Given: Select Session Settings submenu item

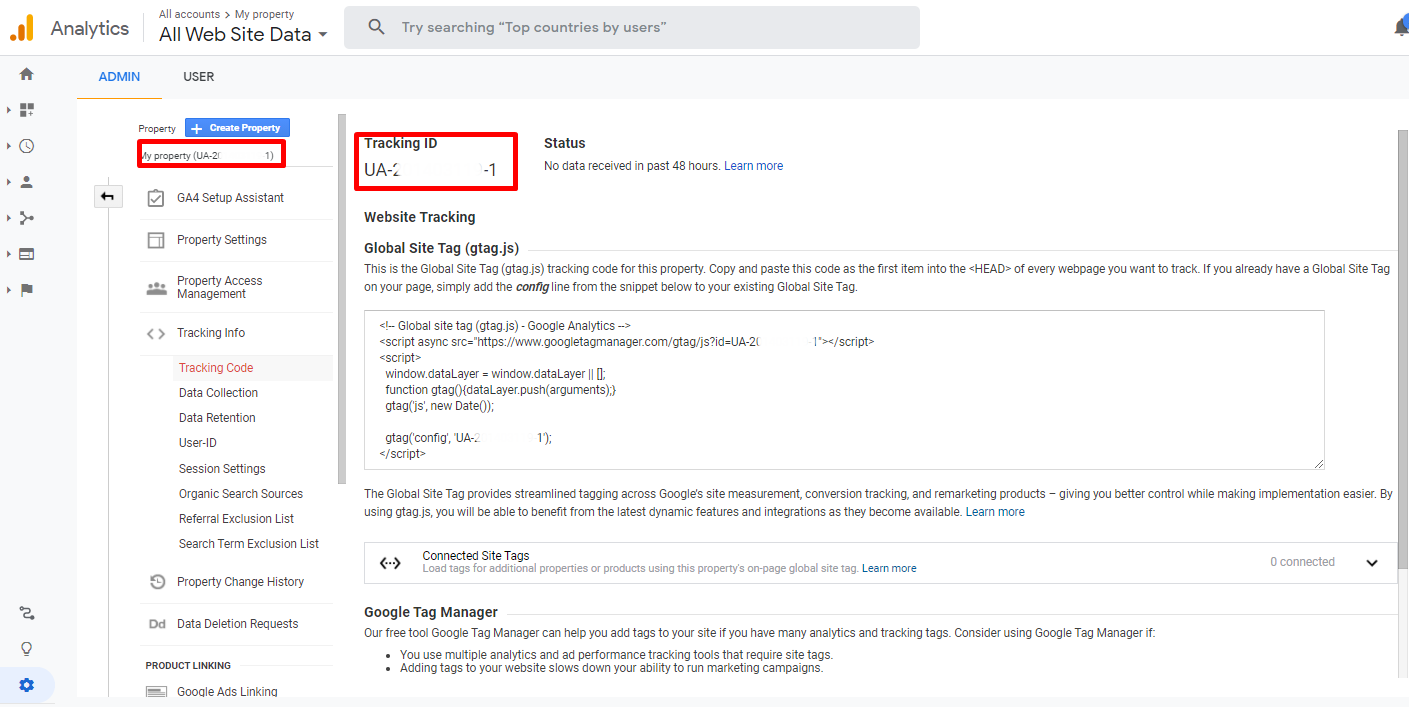Looking at the screenshot, I should (222, 469).
